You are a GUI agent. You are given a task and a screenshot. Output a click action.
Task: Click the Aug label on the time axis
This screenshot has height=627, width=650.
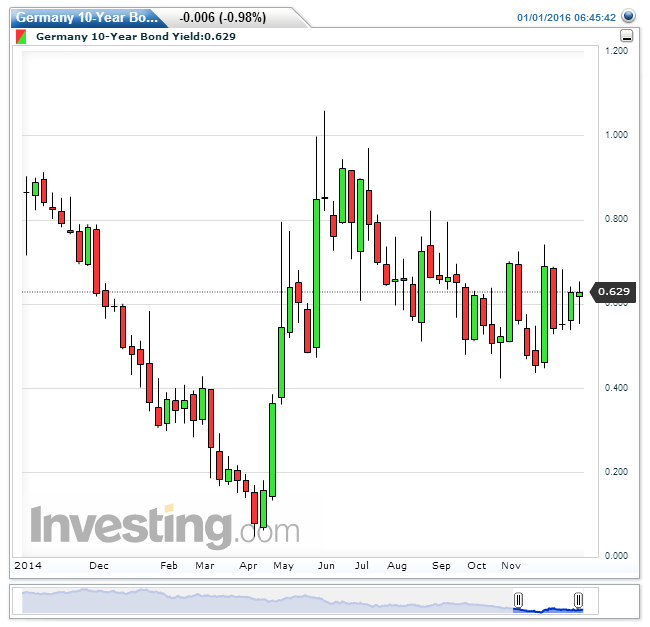[x=397, y=566]
